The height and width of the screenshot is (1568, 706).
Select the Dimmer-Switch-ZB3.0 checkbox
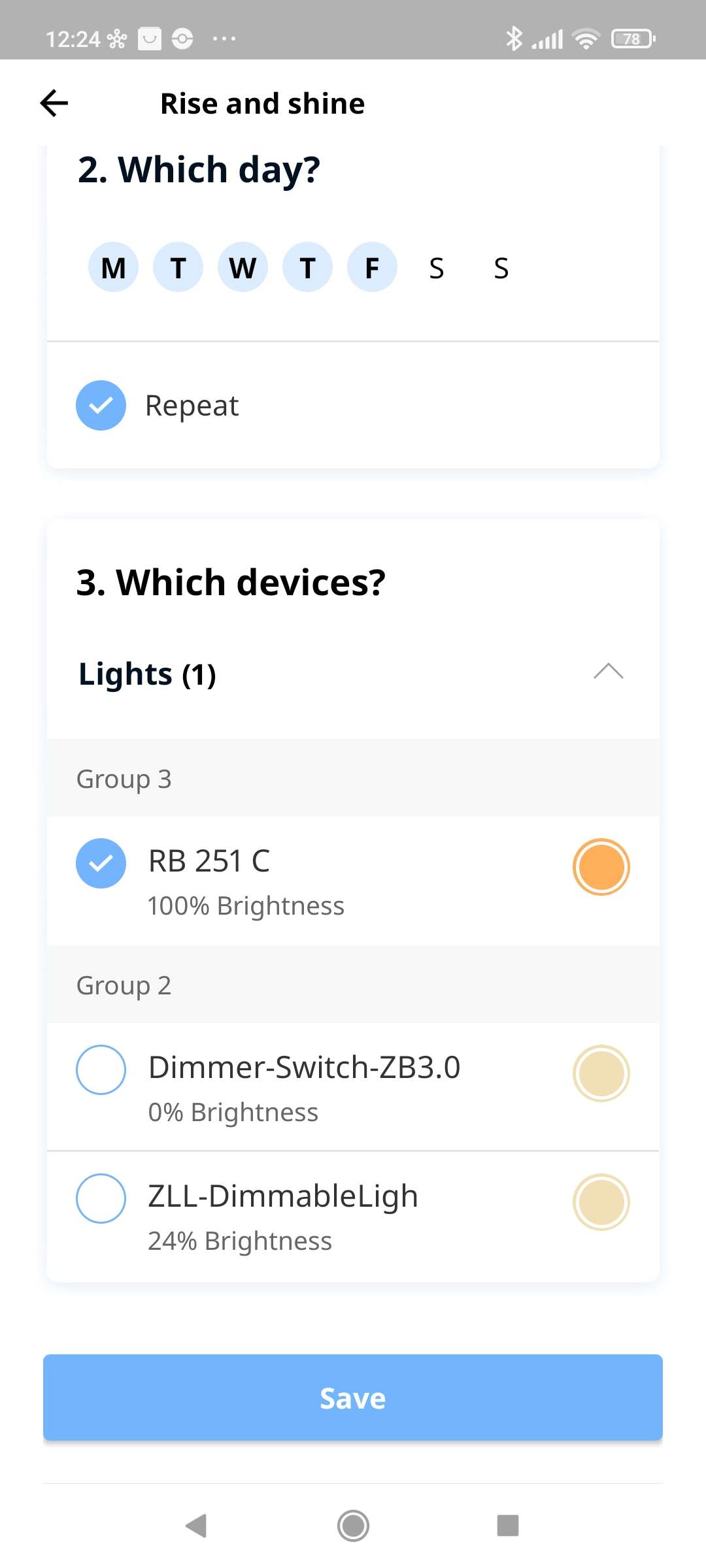pos(101,1070)
